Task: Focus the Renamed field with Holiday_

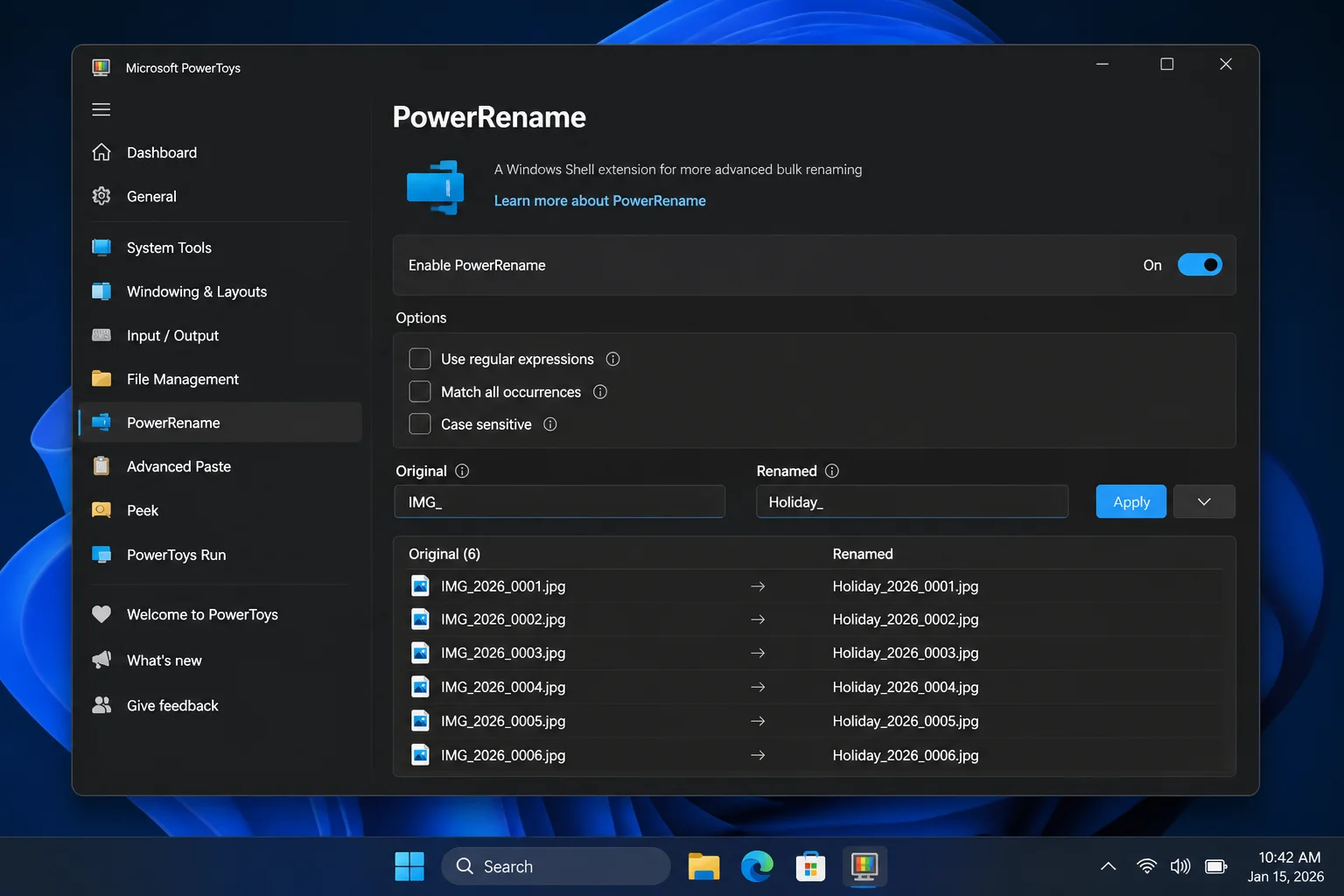Action: coord(912,501)
